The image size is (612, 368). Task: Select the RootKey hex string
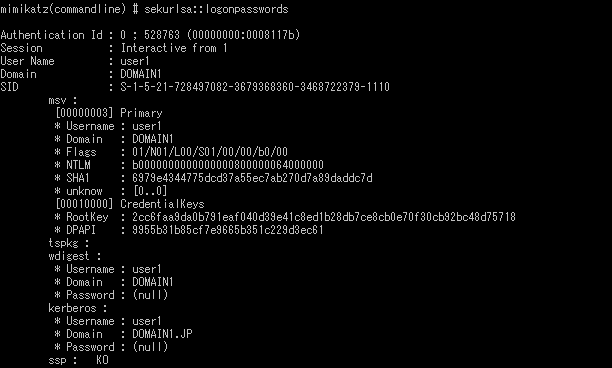pyautogui.click(x=324, y=217)
